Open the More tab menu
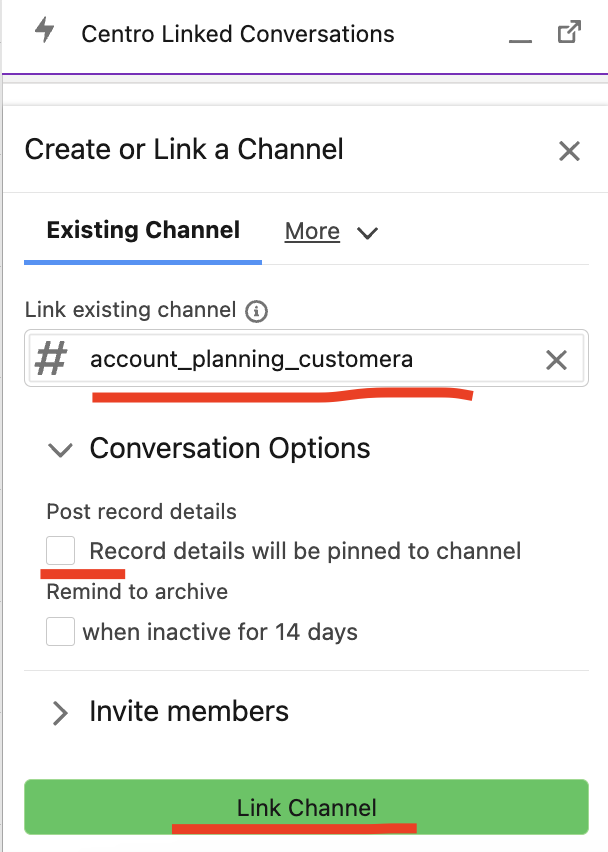The image size is (608, 852). pyautogui.click(x=312, y=231)
